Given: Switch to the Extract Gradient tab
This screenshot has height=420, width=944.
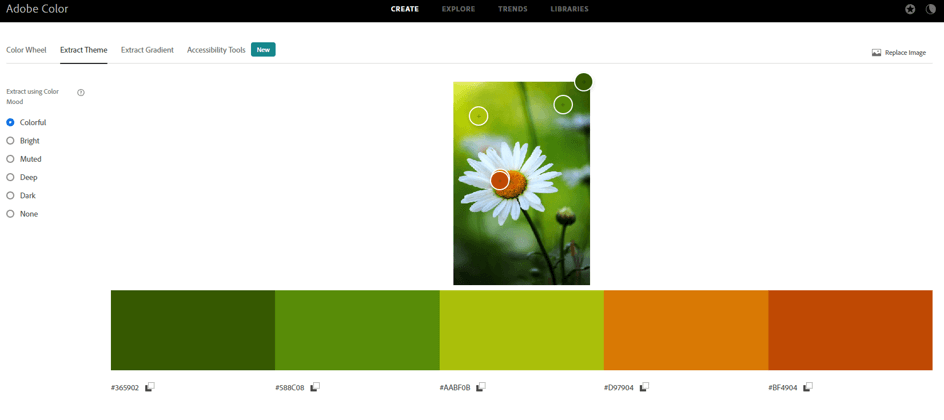Looking at the screenshot, I should pos(148,50).
